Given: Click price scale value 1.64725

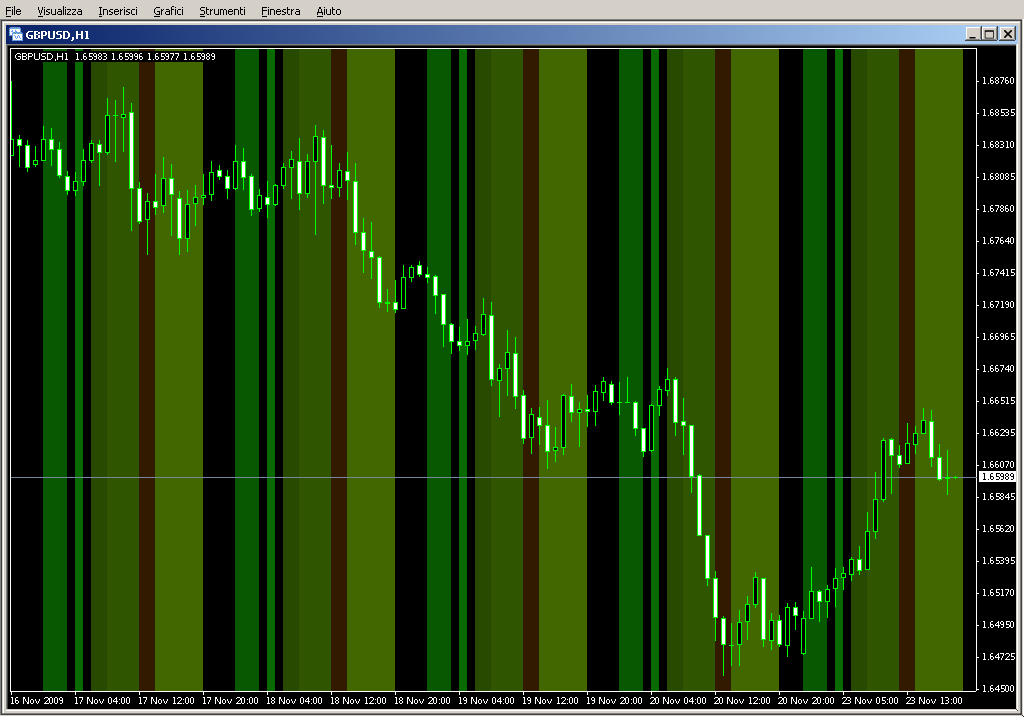Looking at the screenshot, I should (999, 657).
